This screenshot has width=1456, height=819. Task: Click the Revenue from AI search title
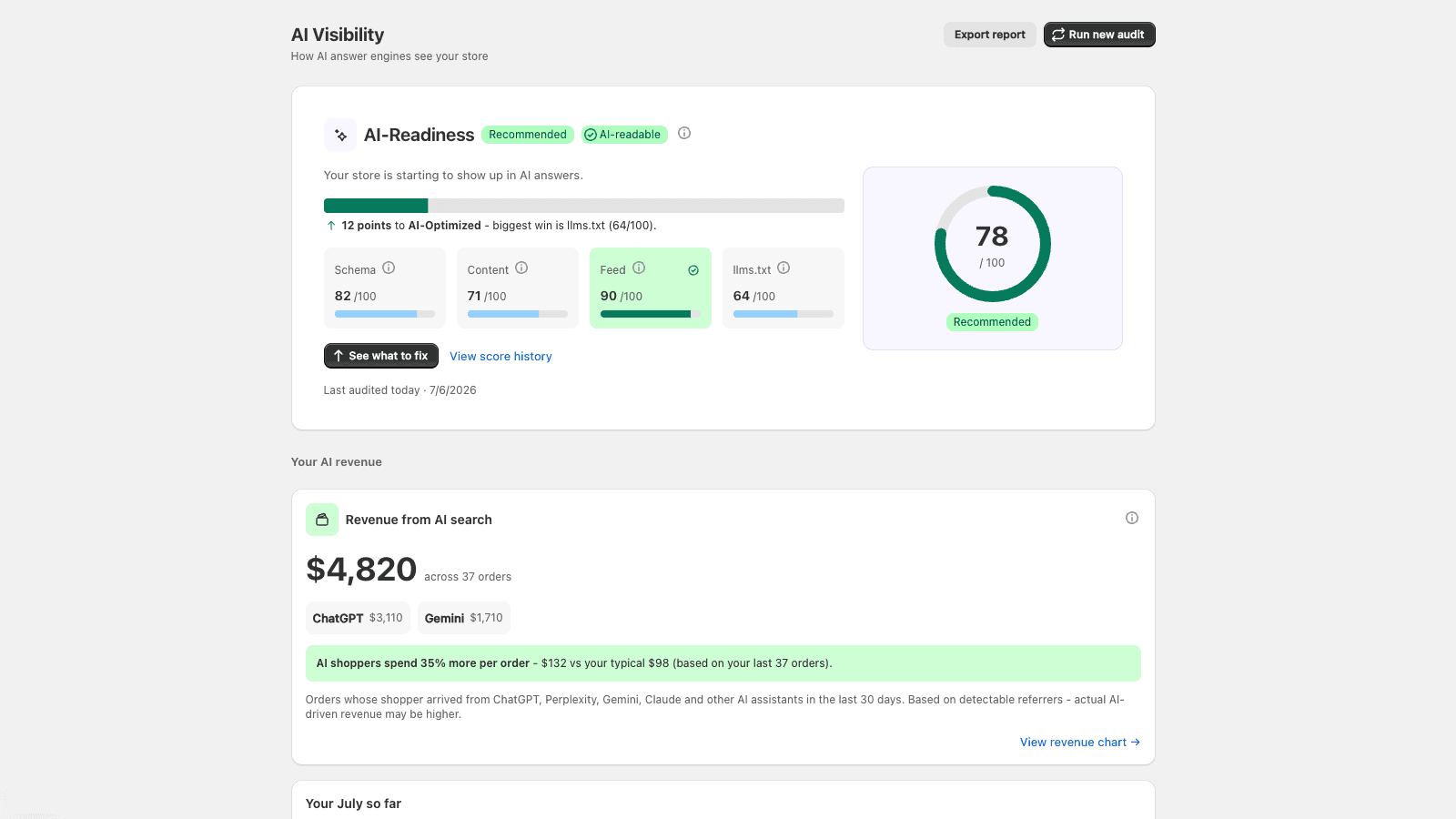419,520
